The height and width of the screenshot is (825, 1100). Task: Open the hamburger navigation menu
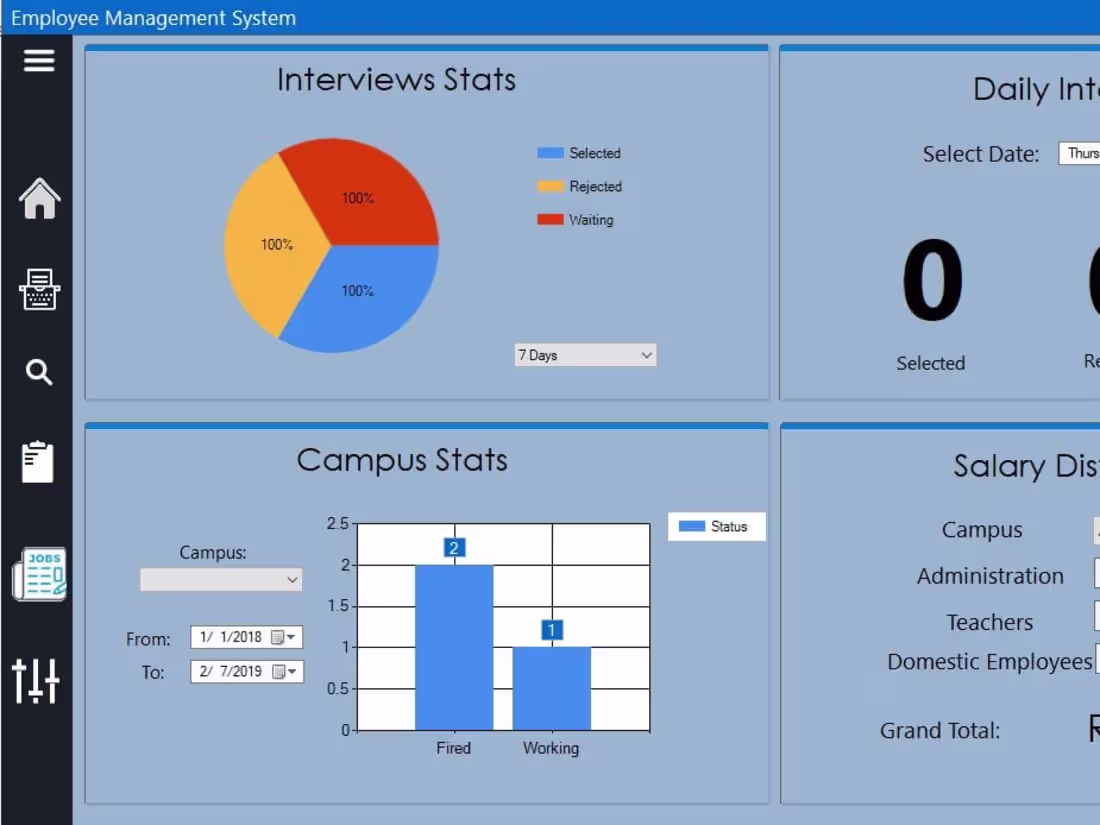39,60
